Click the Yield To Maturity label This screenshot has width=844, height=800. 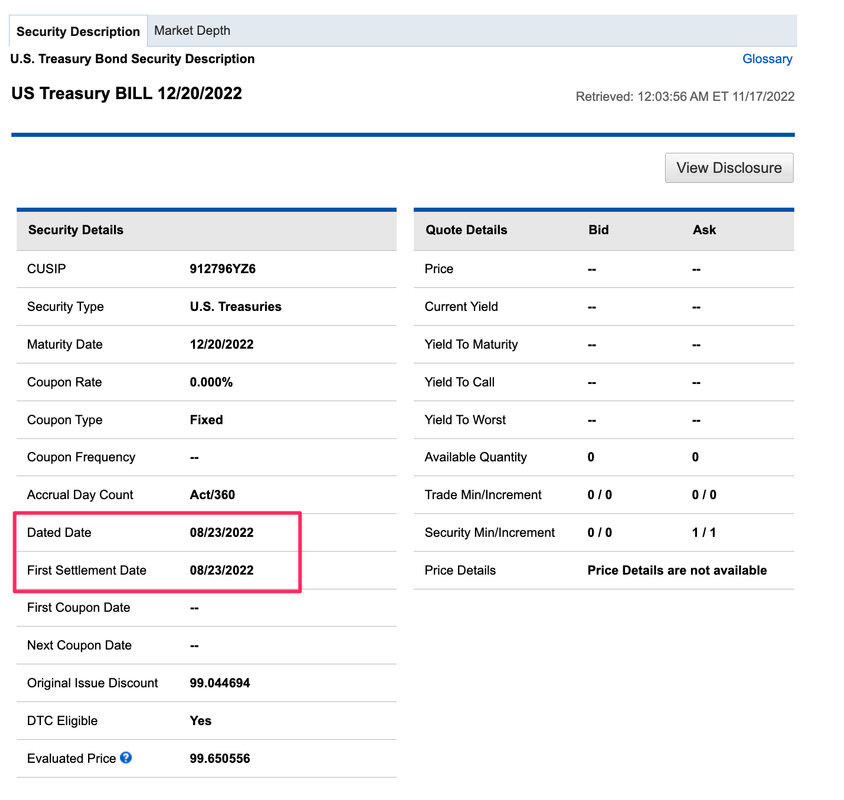tap(471, 344)
